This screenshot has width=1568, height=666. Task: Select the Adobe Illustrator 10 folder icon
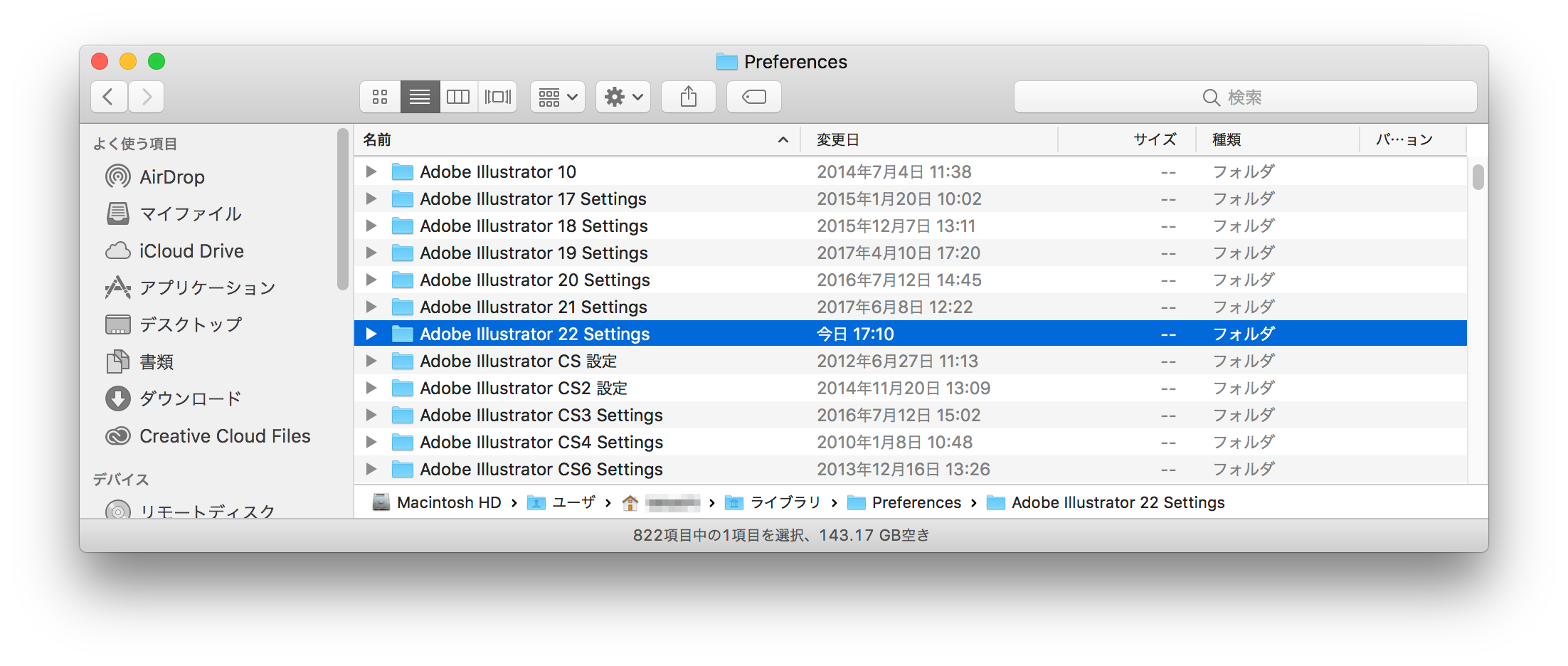point(403,171)
